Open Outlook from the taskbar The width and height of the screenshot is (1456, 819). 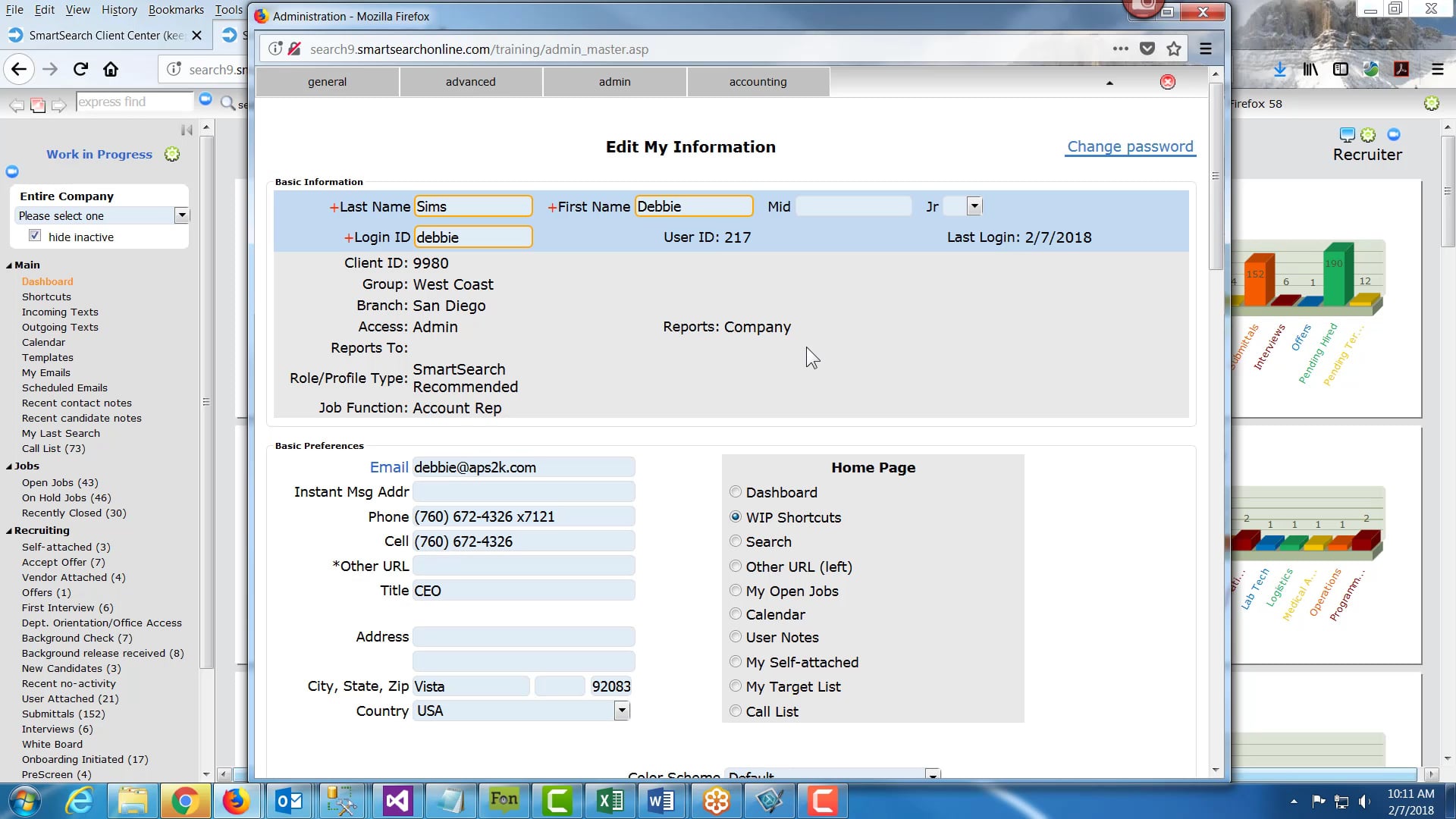point(289,801)
